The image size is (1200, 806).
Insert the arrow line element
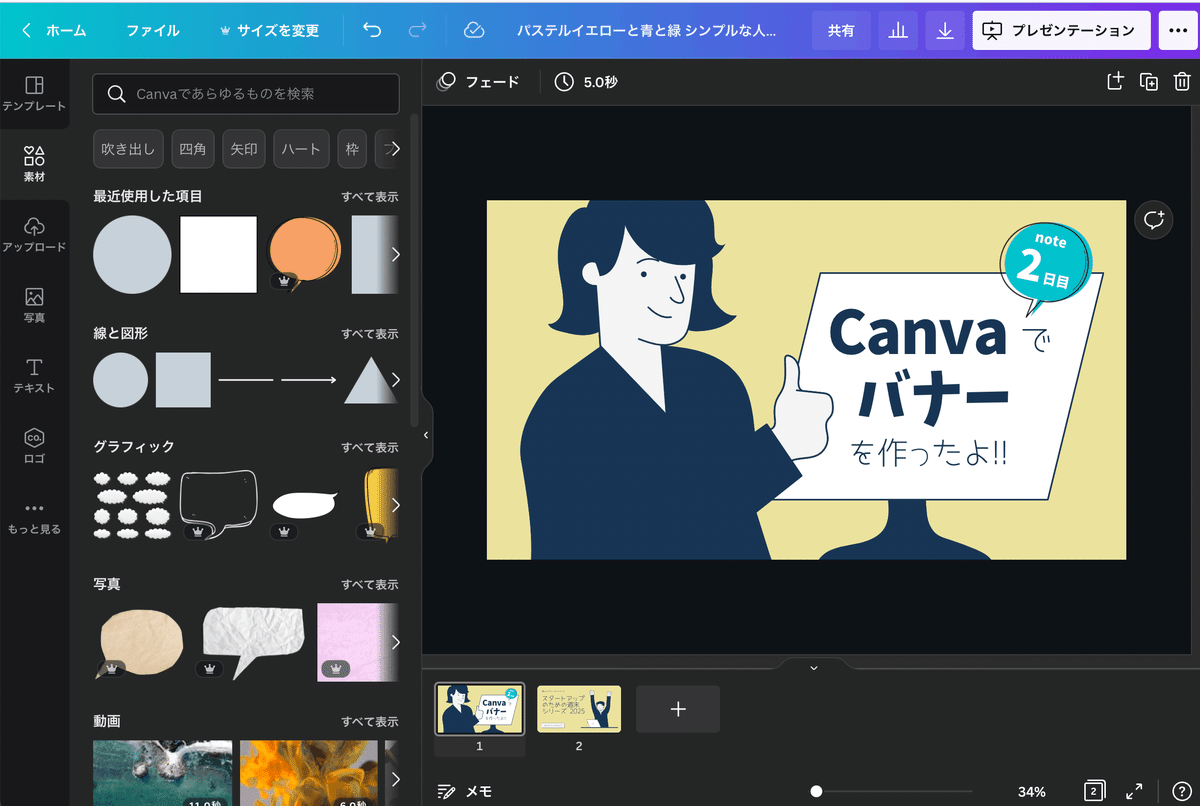pyautogui.click(x=308, y=380)
